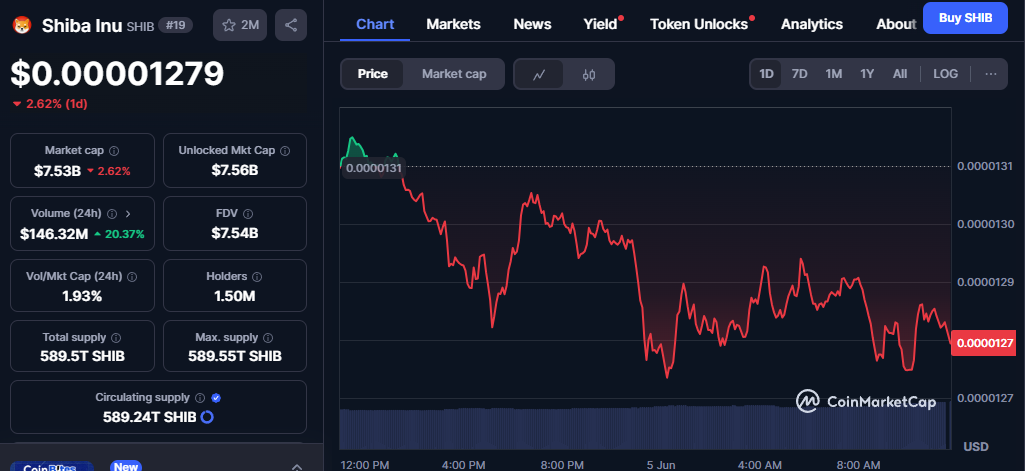
Task: Click the 1.93% Vol/Mkt Cap value
Action: pyautogui.click(x=82, y=296)
